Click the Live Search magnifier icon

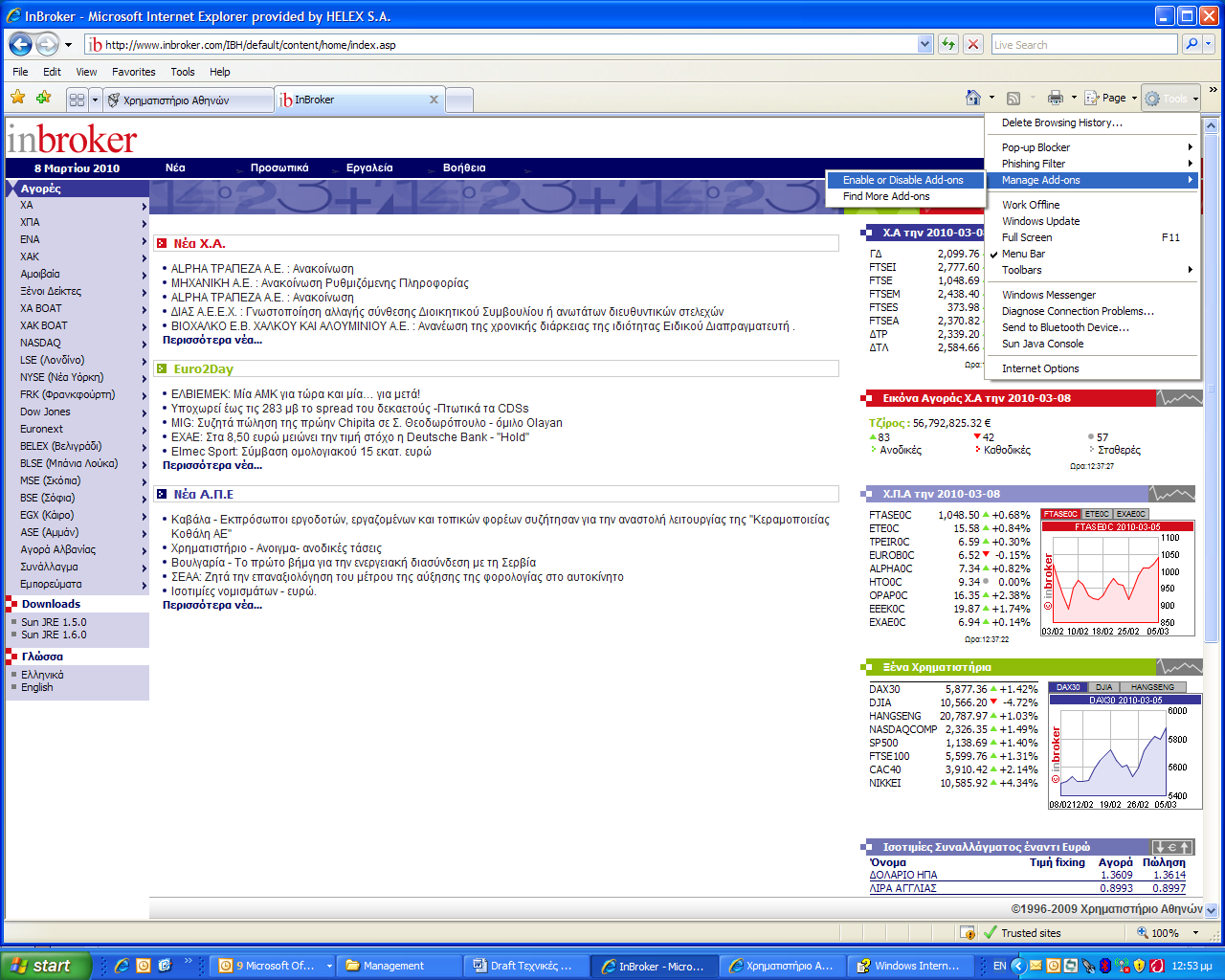tap(1191, 44)
